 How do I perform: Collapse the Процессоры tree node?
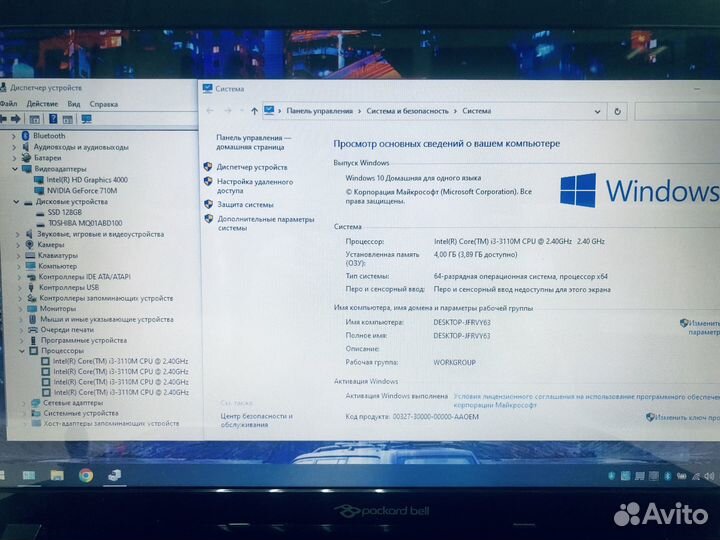pos(22,351)
